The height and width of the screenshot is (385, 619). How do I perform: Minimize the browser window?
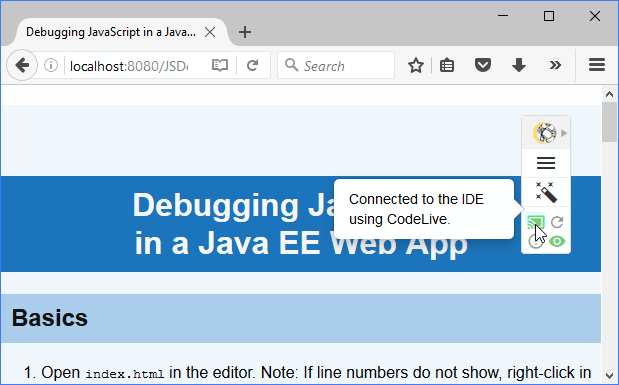(503, 16)
